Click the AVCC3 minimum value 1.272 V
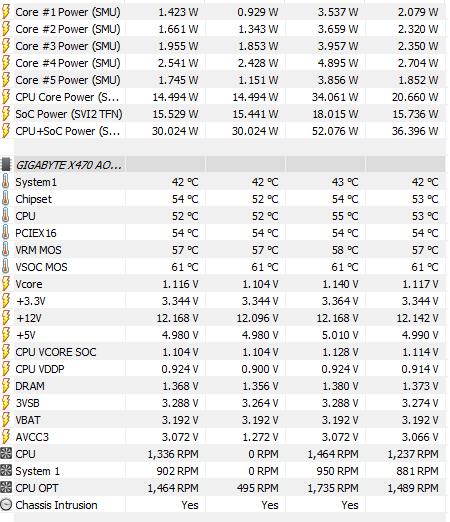450x522 pixels. (260, 437)
